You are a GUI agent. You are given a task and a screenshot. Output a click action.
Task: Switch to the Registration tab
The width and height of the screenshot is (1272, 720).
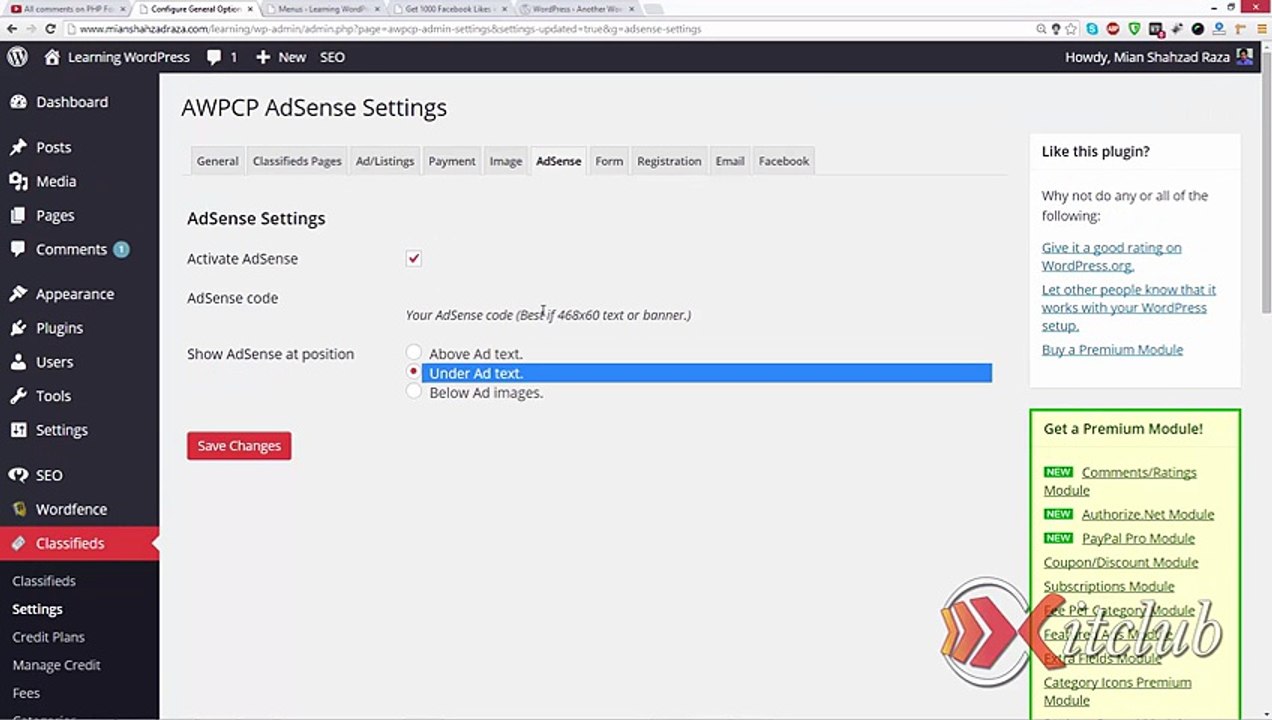(669, 161)
